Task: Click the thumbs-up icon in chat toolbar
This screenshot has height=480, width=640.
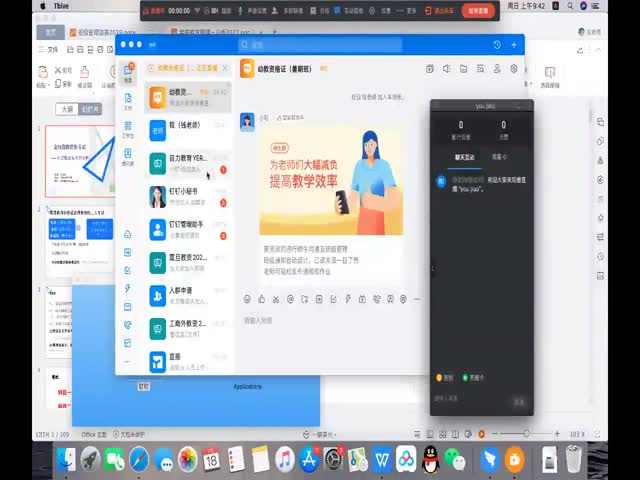Action: coord(261,299)
